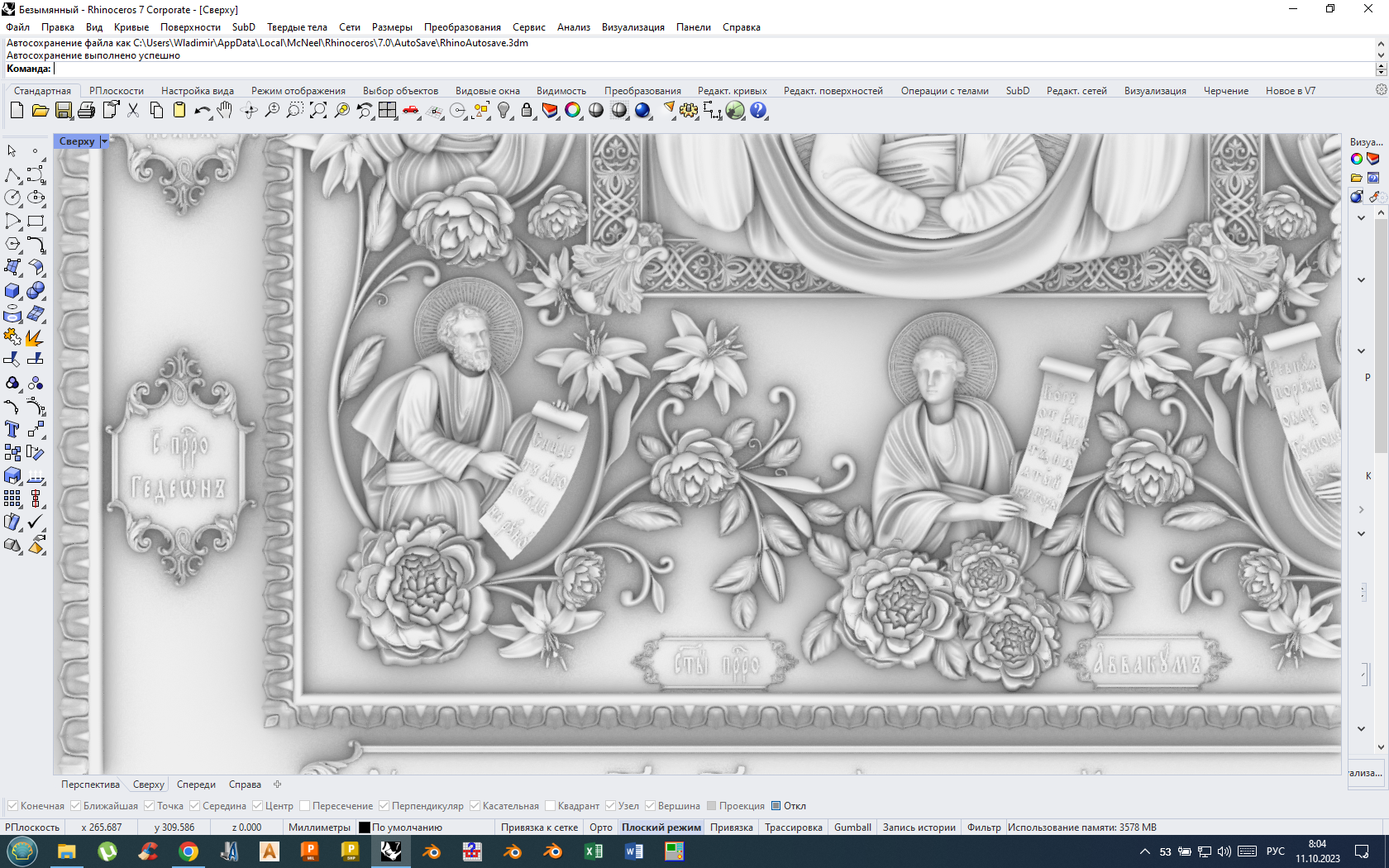Cut selection with the scissors icon
The width and height of the screenshot is (1389, 868).
(x=133, y=110)
